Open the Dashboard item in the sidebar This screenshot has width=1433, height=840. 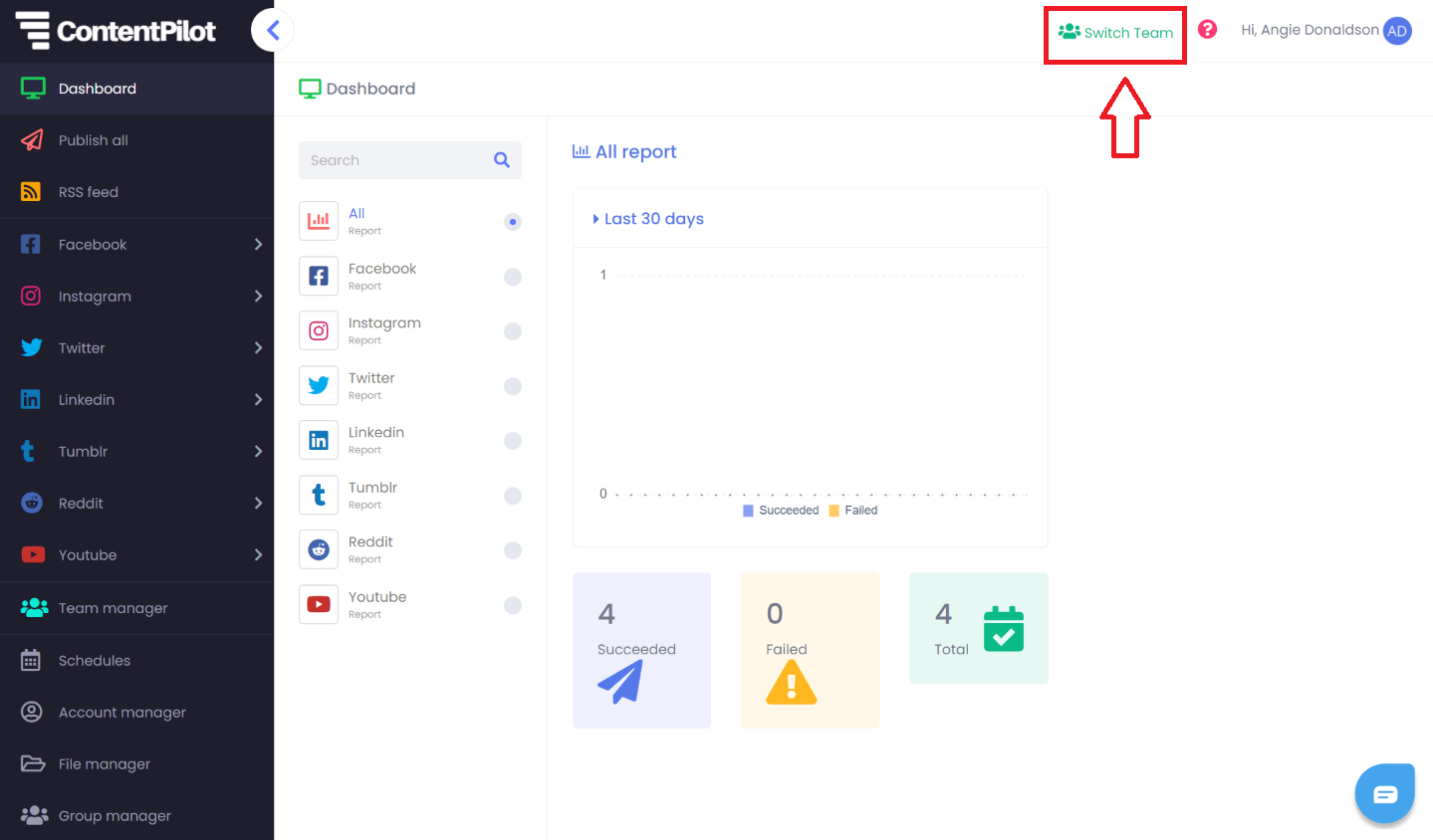tap(136, 89)
